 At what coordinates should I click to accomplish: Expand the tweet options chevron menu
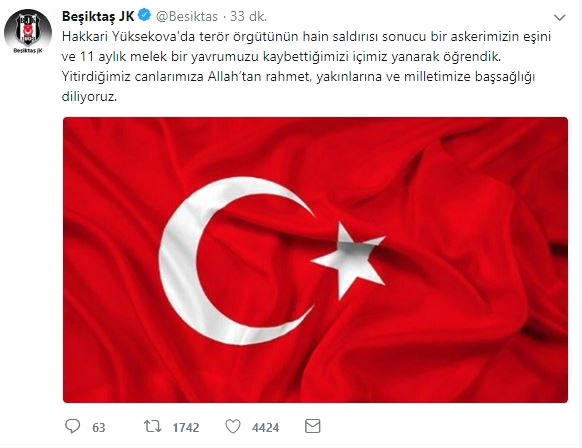click(x=559, y=17)
